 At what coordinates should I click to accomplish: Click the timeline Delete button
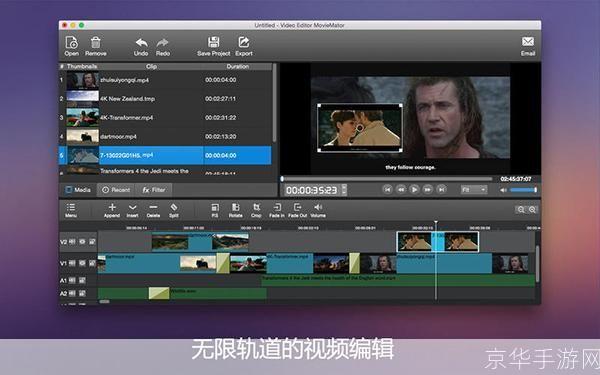coord(153,210)
